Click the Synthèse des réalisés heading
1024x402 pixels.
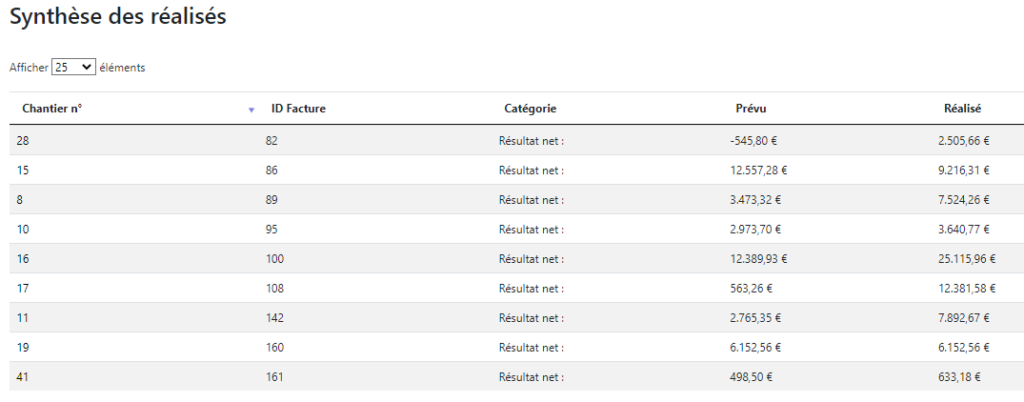click(118, 16)
